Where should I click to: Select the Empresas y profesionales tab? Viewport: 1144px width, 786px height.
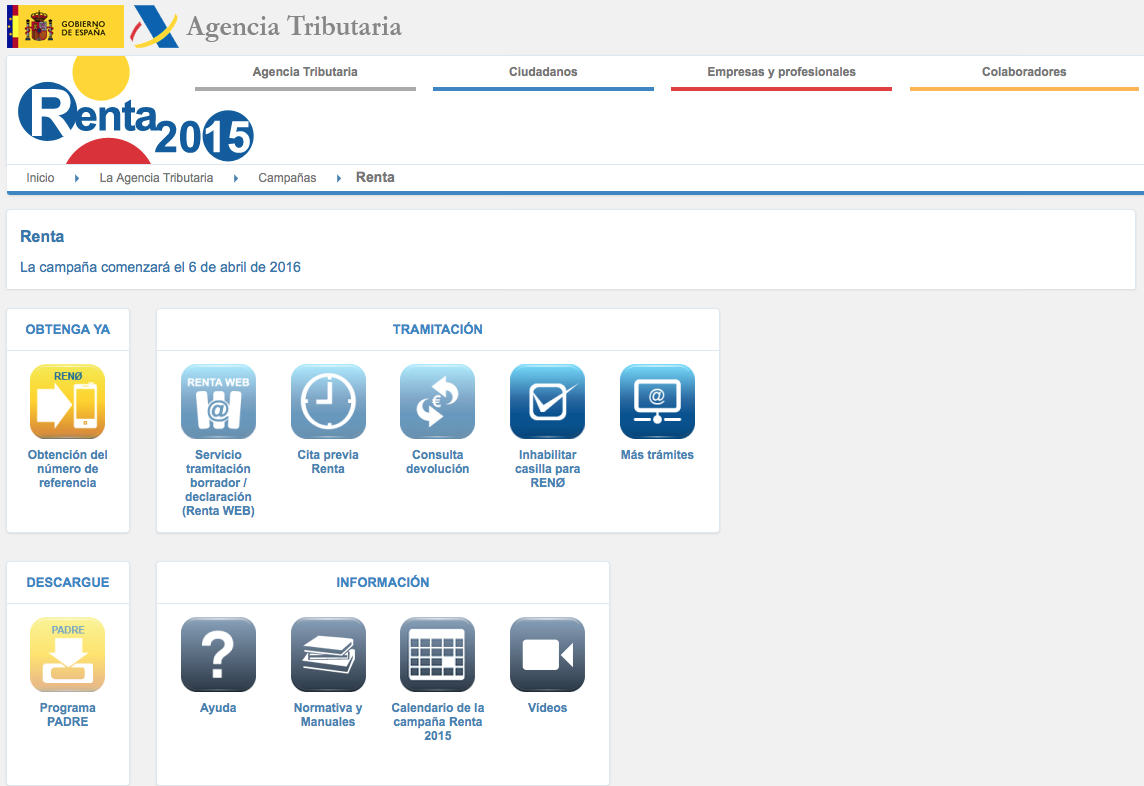[x=781, y=72]
